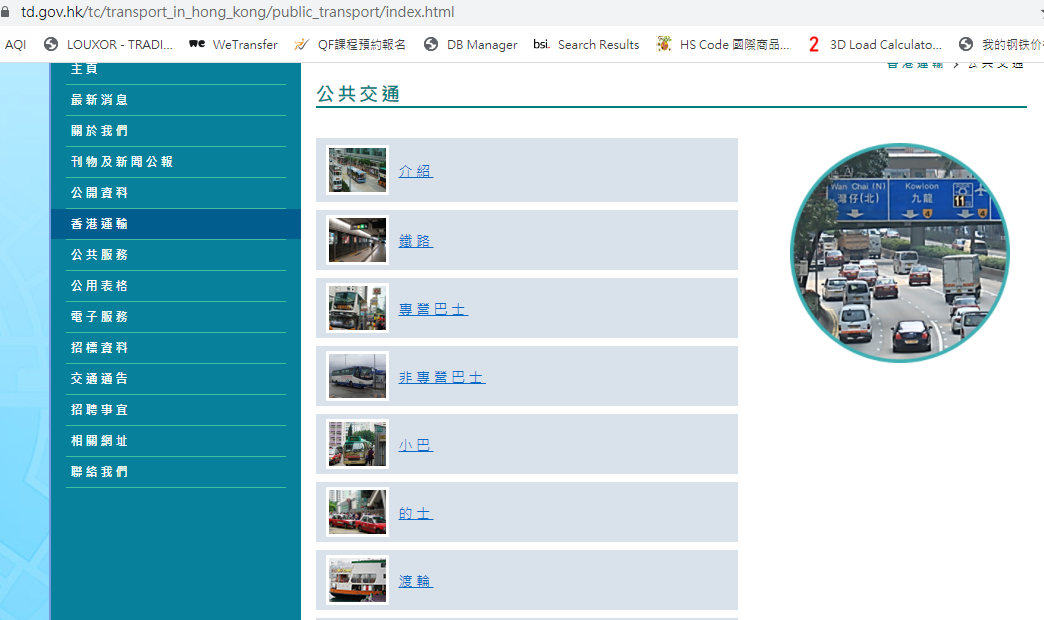This screenshot has width=1044, height=620.
Task: Click the thumbnail beside 介紹
Action: [358, 170]
